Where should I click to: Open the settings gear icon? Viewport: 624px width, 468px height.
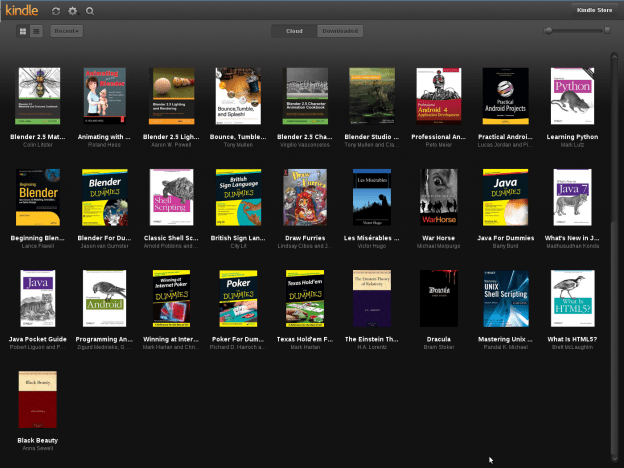click(72, 11)
